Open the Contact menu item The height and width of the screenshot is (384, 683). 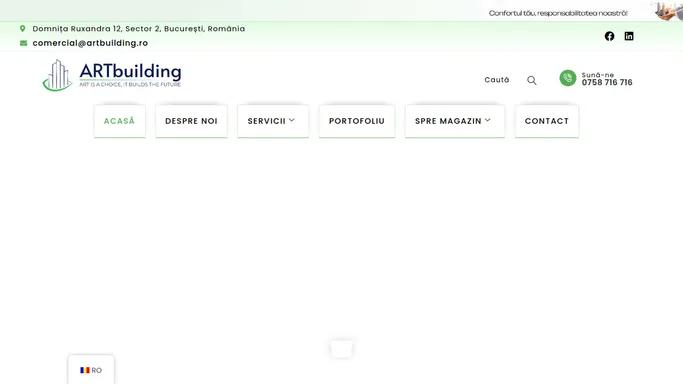click(547, 121)
